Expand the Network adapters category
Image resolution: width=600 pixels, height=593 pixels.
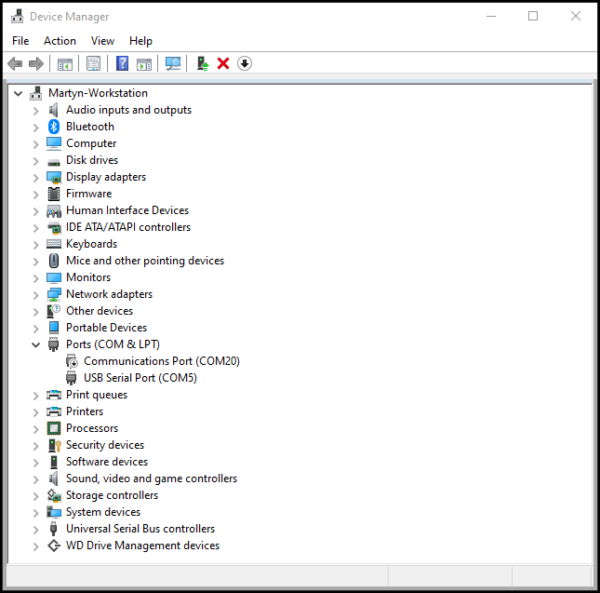(36, 294)
